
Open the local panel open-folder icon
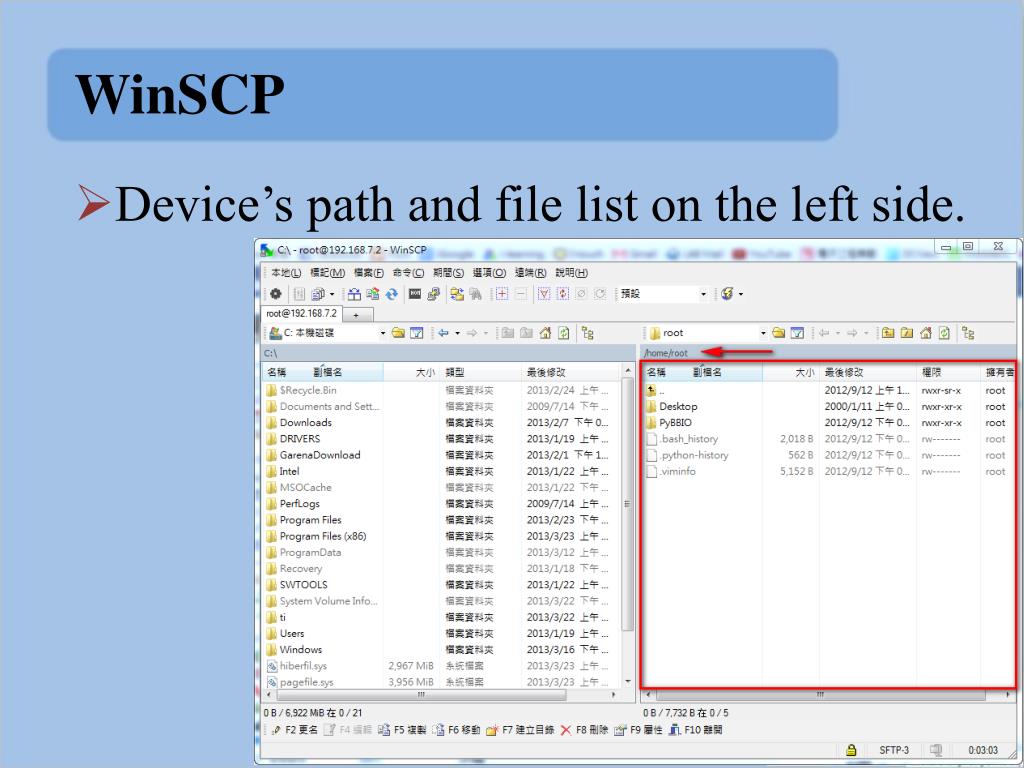coord(398,333)
